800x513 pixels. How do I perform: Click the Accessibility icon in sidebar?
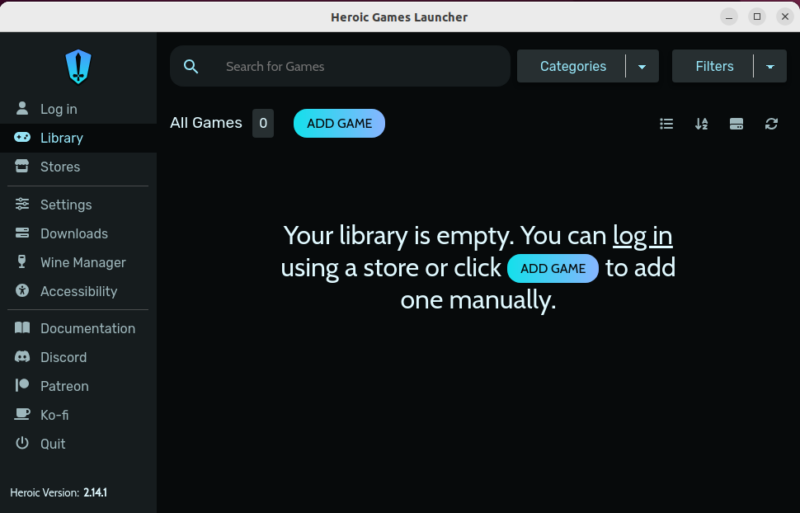tap(22, 290)
